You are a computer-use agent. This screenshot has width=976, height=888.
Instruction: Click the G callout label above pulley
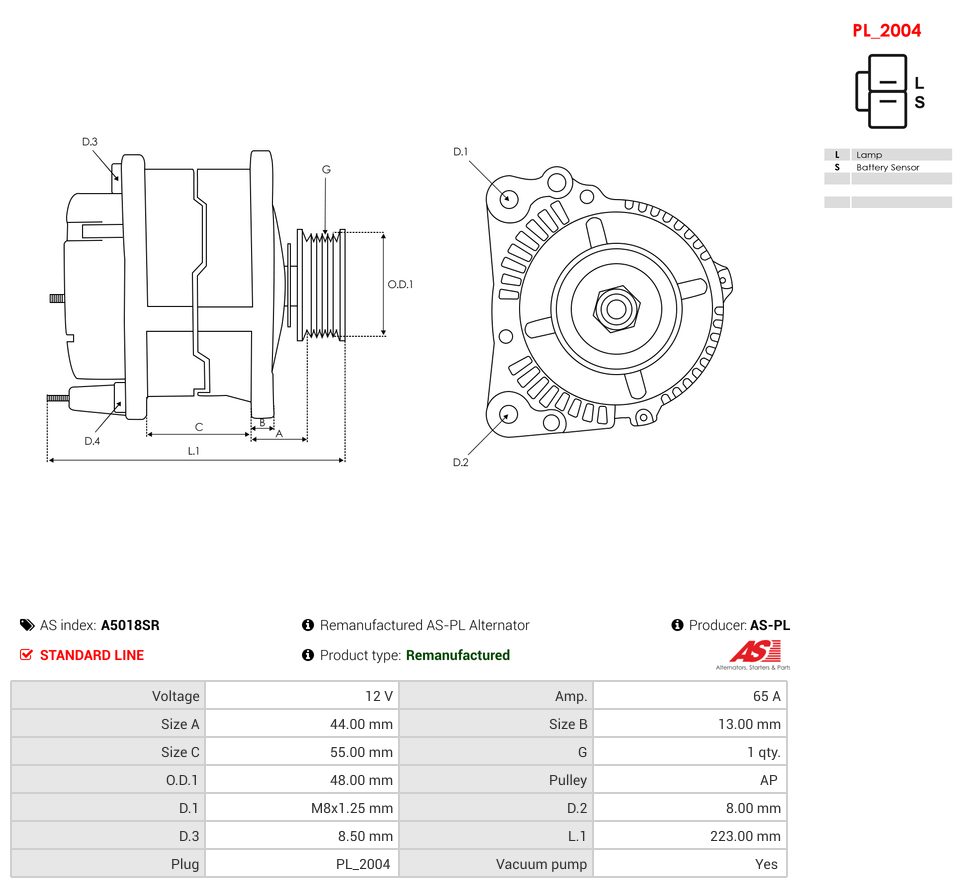[x=326, y=169]
